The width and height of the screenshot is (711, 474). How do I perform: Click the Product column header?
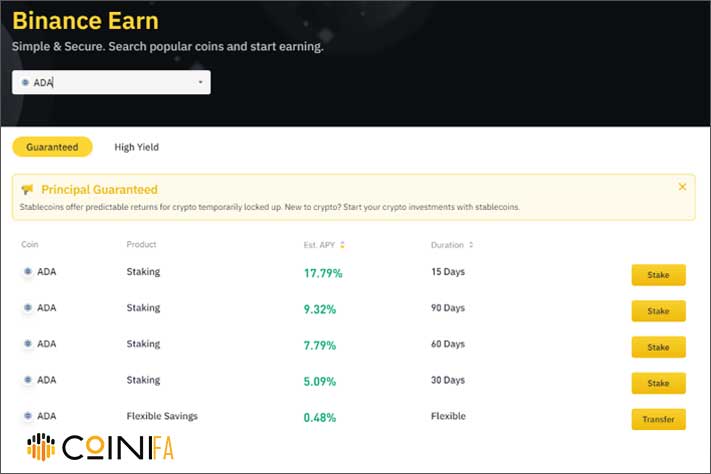[141, 244]
